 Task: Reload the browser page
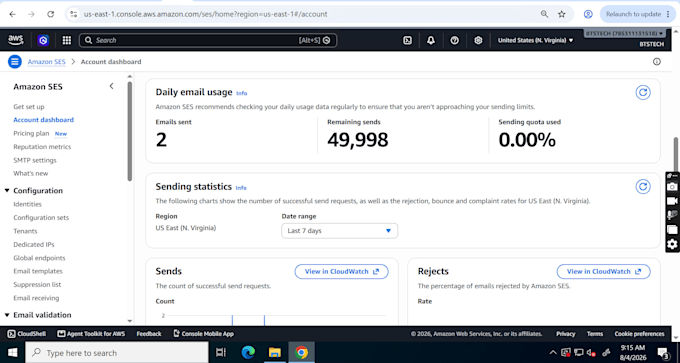[51, 14]
